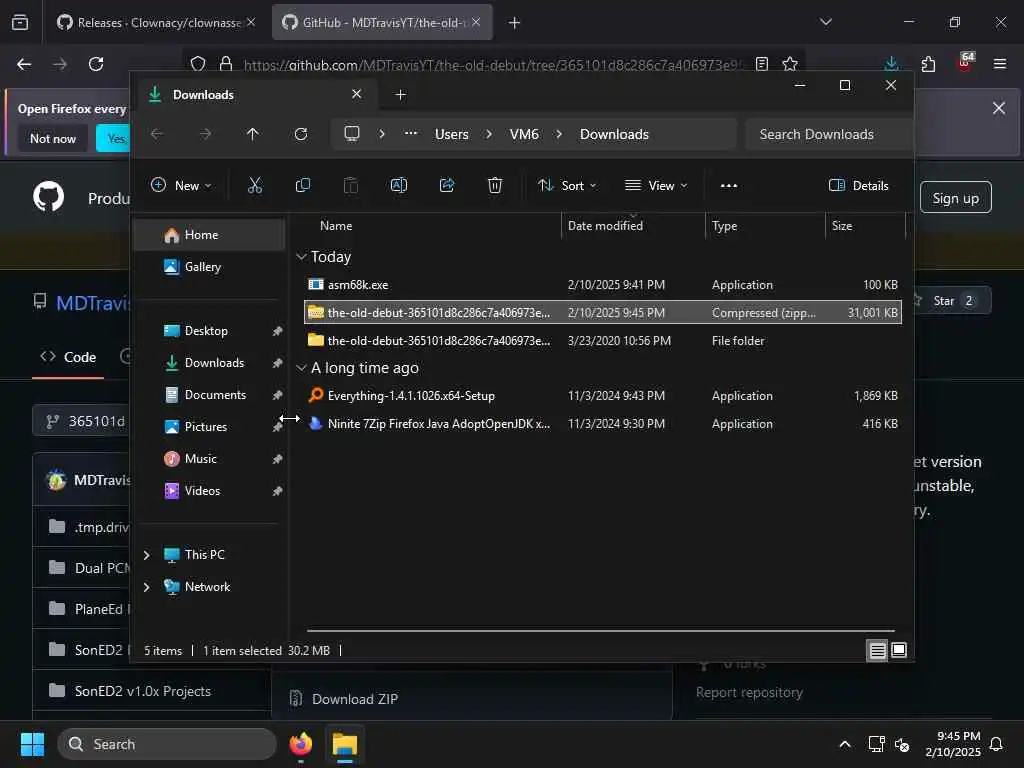Focus the Search Downloads field
Viewport: 1024px width, 768px height.
(829, 134)
